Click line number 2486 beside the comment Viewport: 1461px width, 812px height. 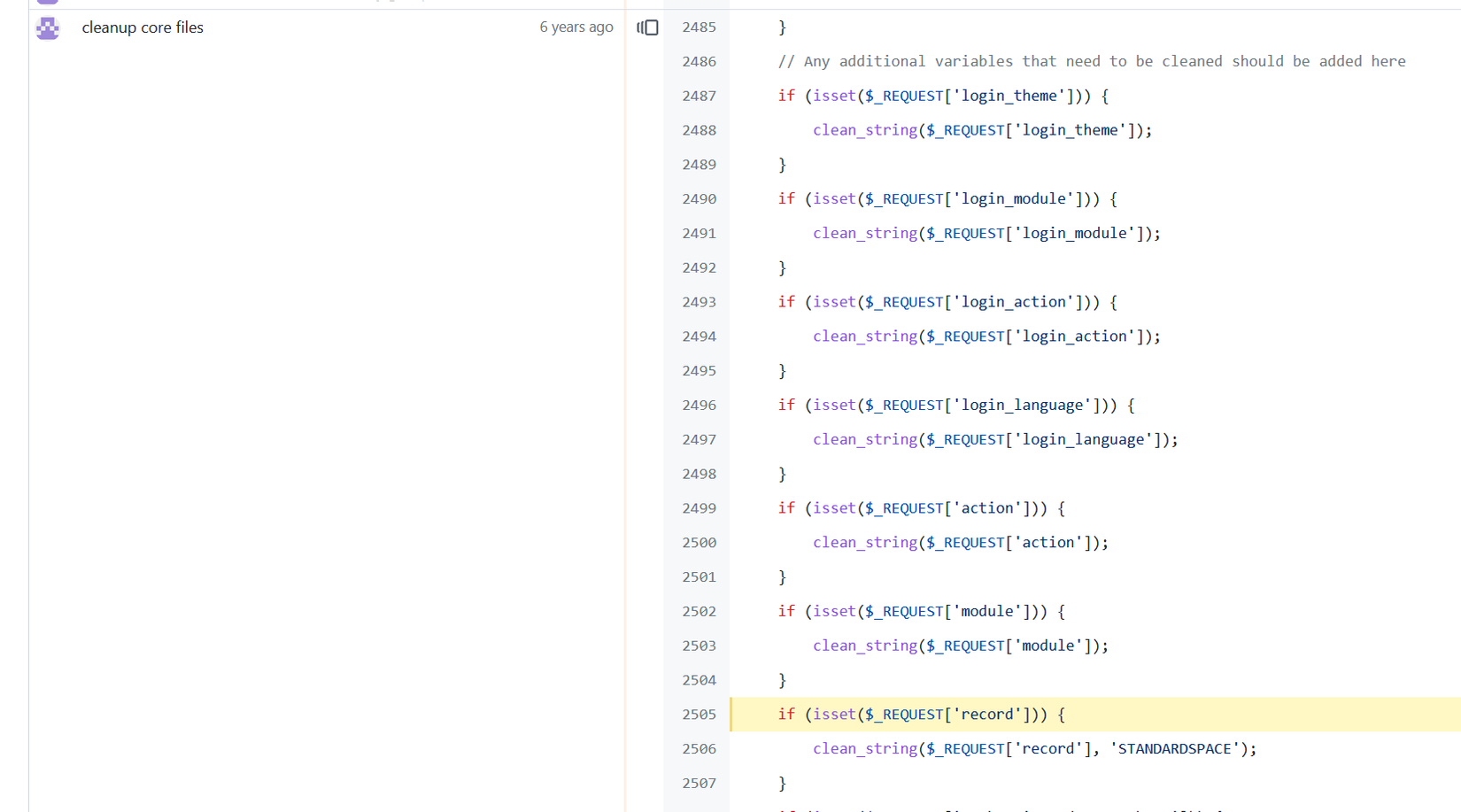click(699, 62)
